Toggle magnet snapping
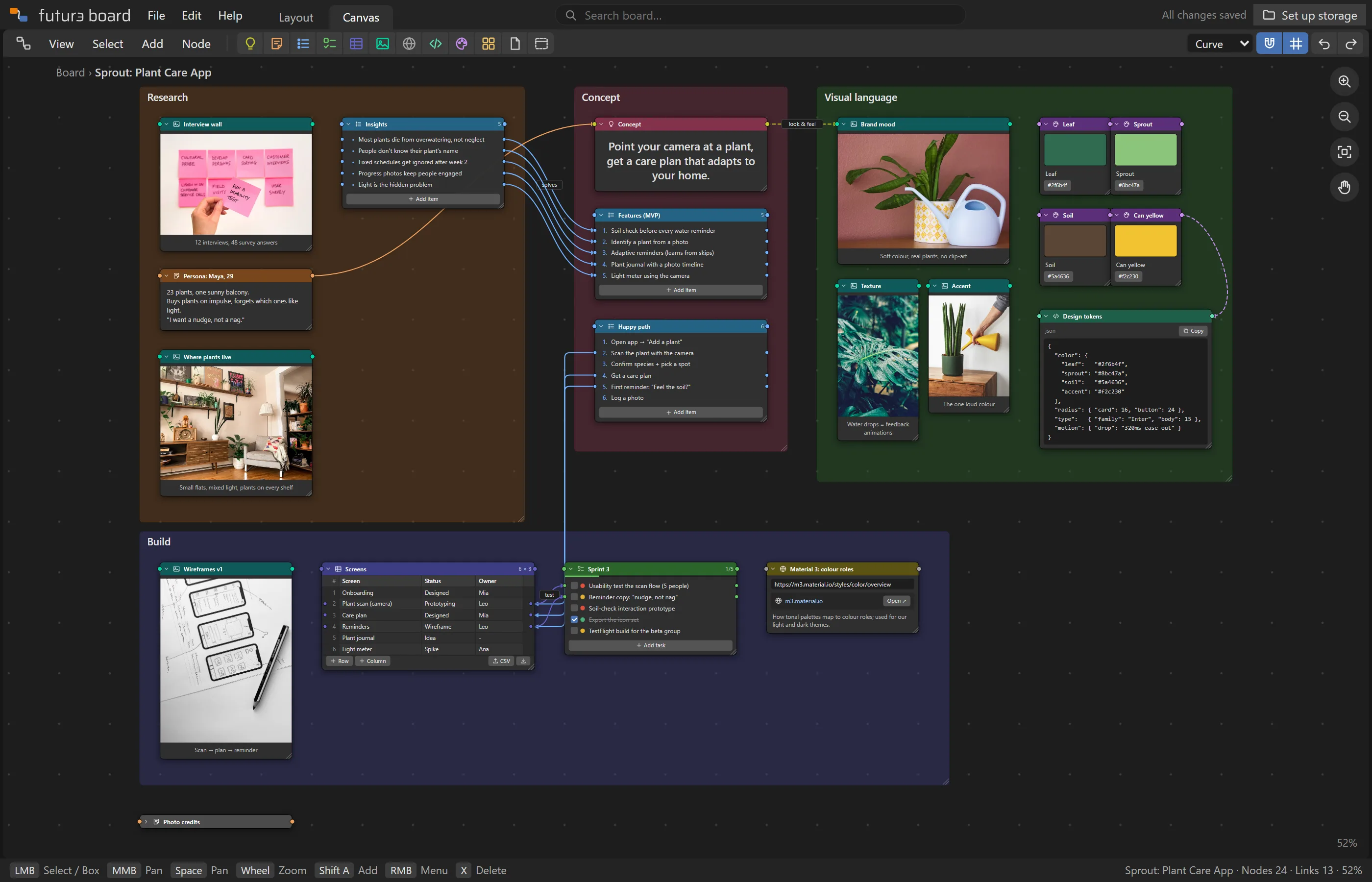1372x882 pixels. tap(1270, 44)
